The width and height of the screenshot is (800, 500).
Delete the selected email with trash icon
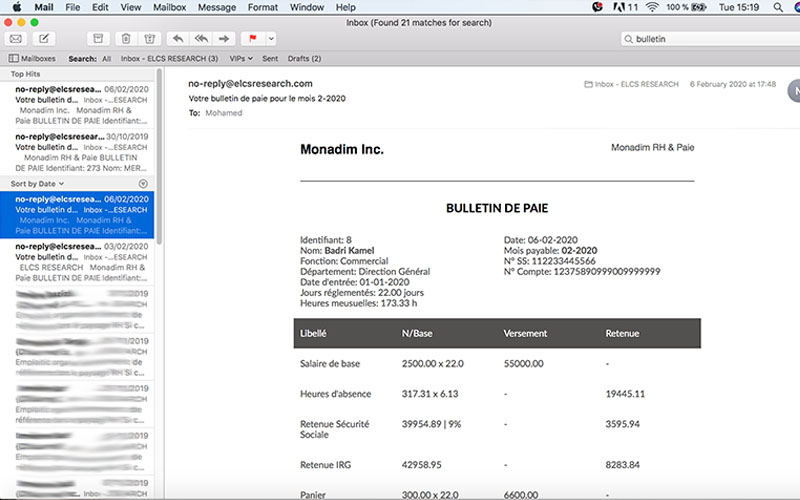[x=125, y=39]
